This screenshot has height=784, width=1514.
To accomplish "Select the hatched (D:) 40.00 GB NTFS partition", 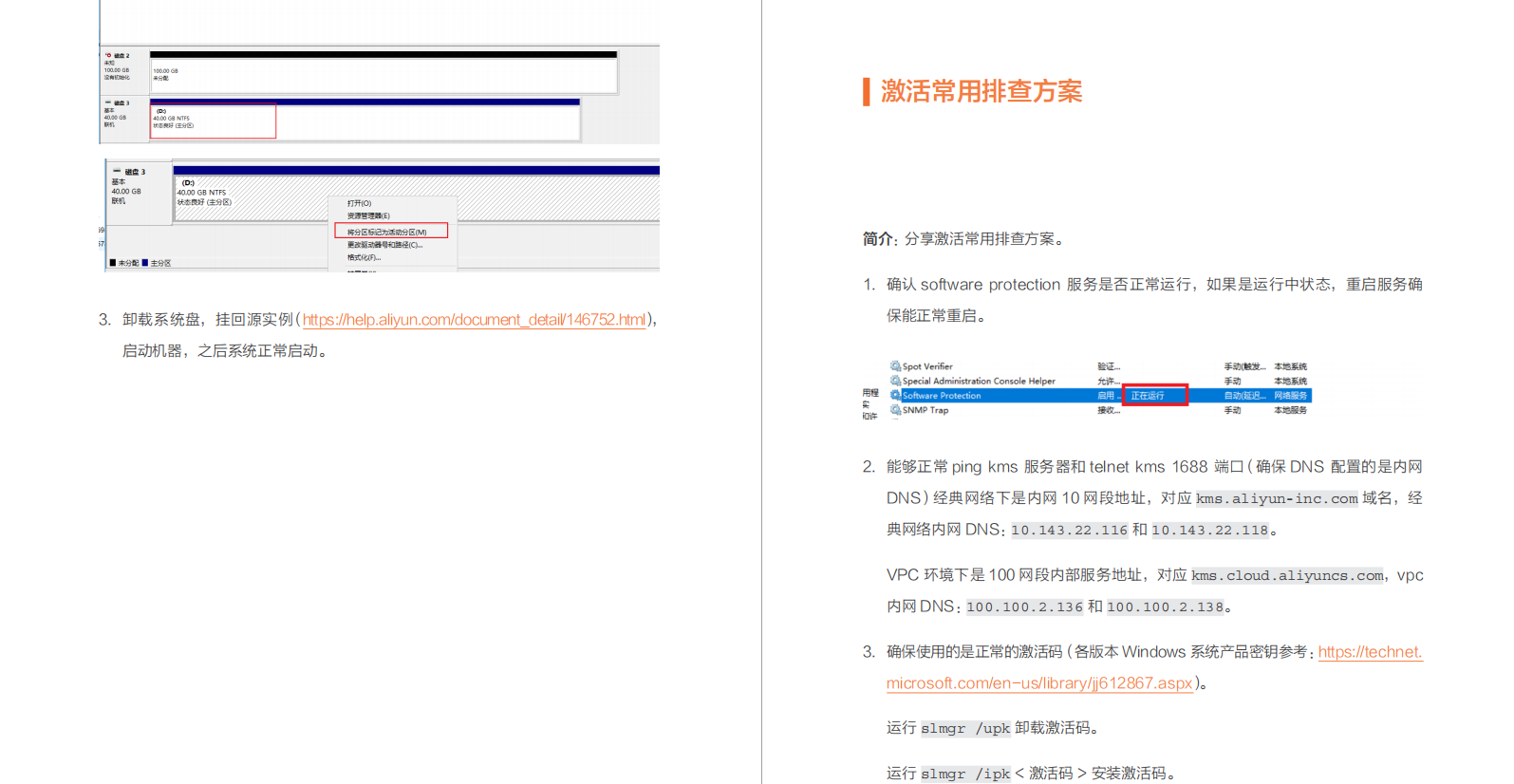I will tap(416, 198).
